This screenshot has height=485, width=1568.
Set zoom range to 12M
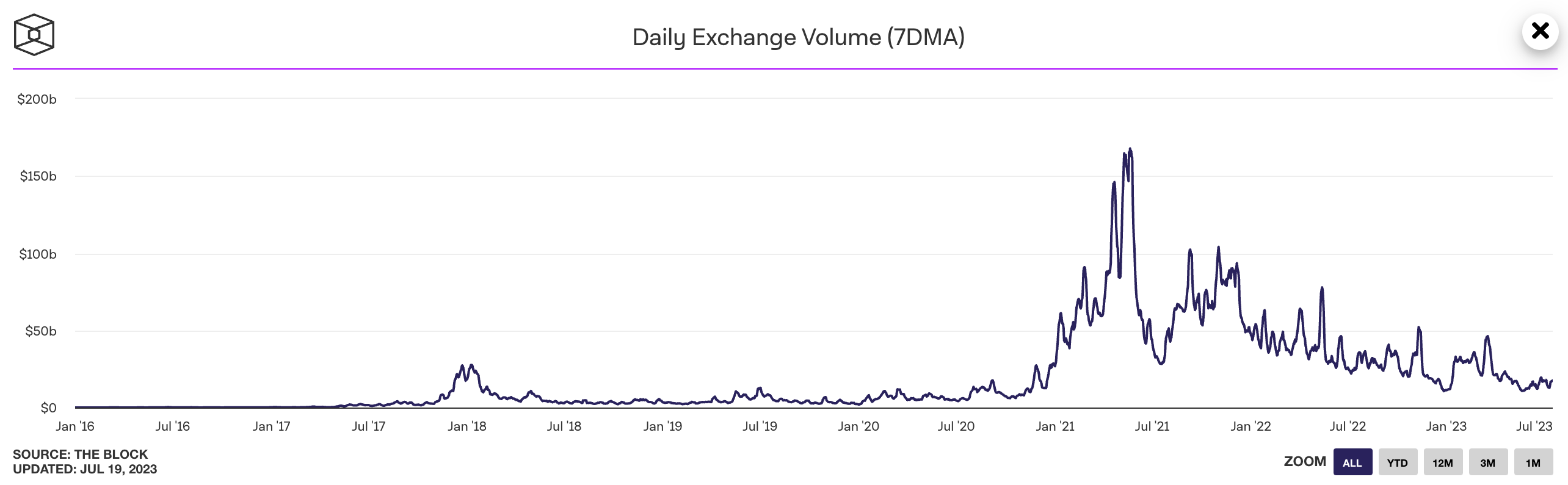(x=1442, y=462)
